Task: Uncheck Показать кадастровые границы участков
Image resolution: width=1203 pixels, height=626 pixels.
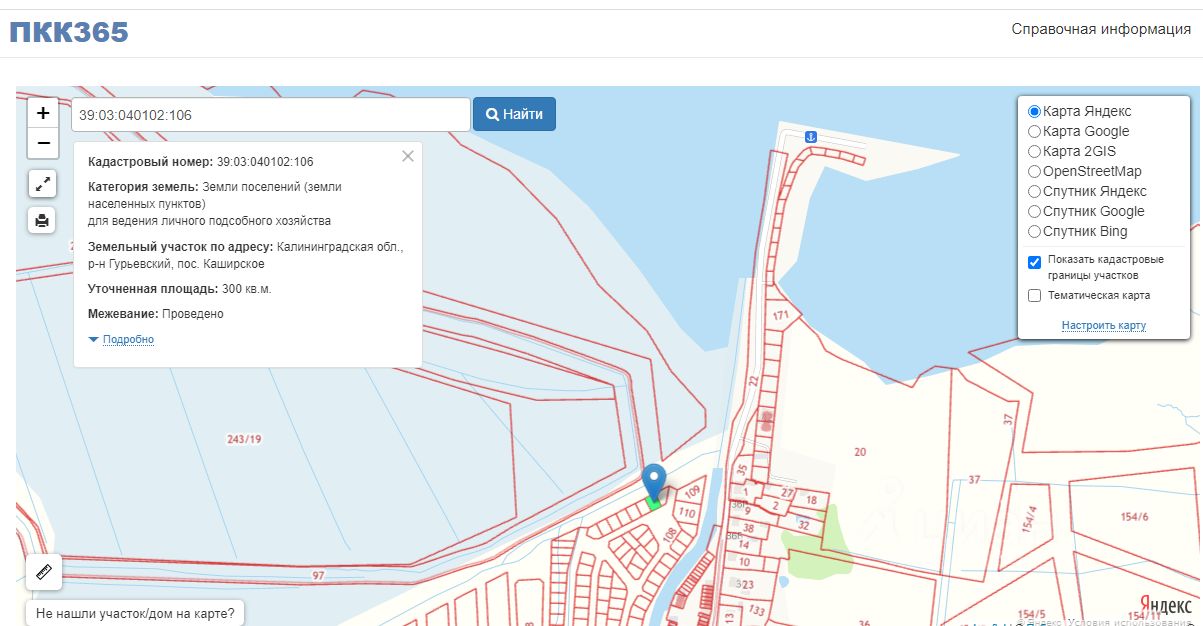Action: click(x=1035, y=262)
